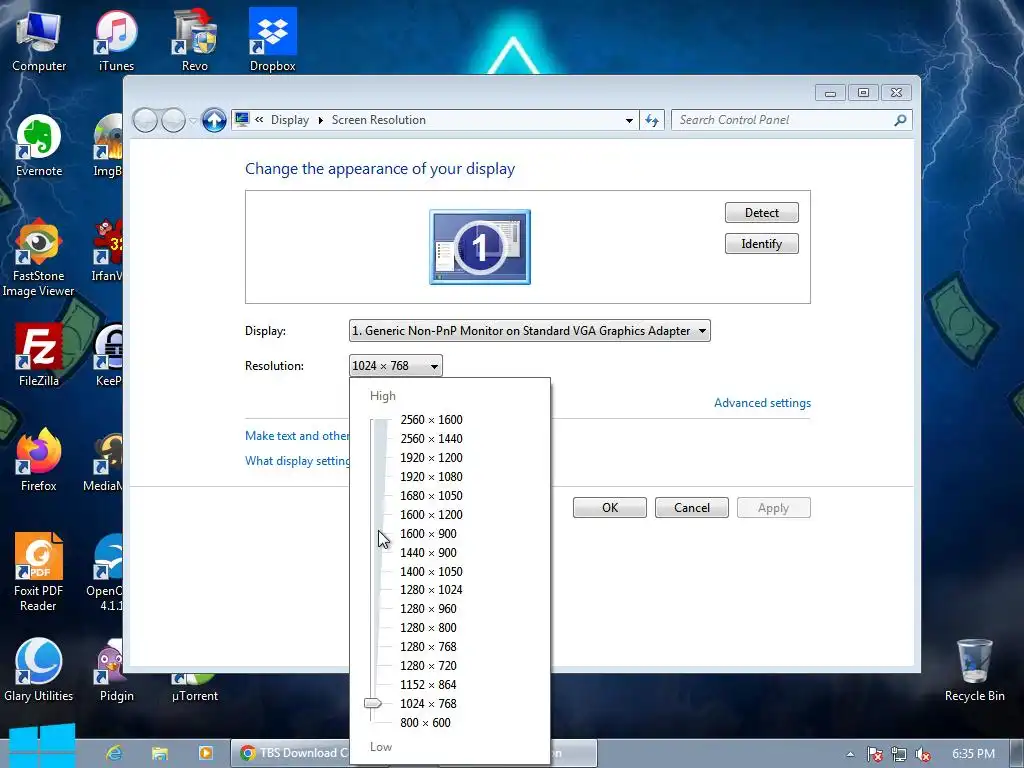Show hidden tray icons arrow
The height and width of the screenshot is (768, 1024).
pos(850,754)
